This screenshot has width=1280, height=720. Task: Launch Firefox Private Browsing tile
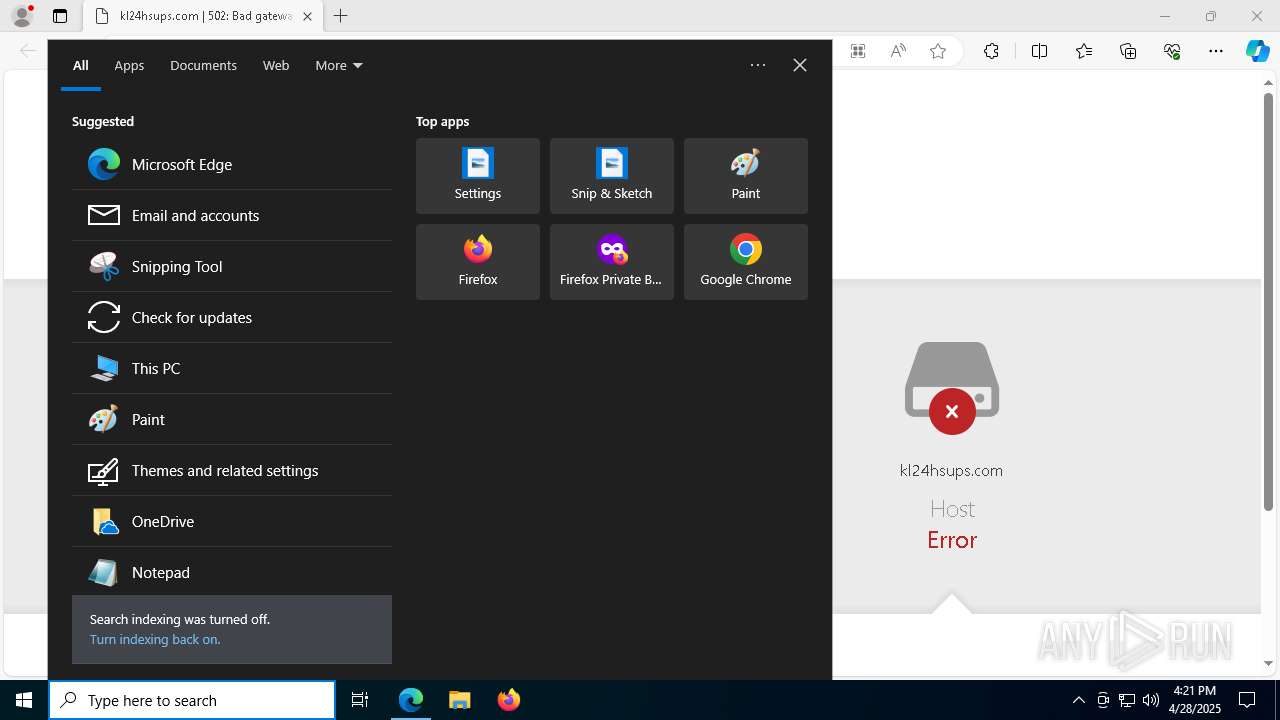tap(611, 262)
